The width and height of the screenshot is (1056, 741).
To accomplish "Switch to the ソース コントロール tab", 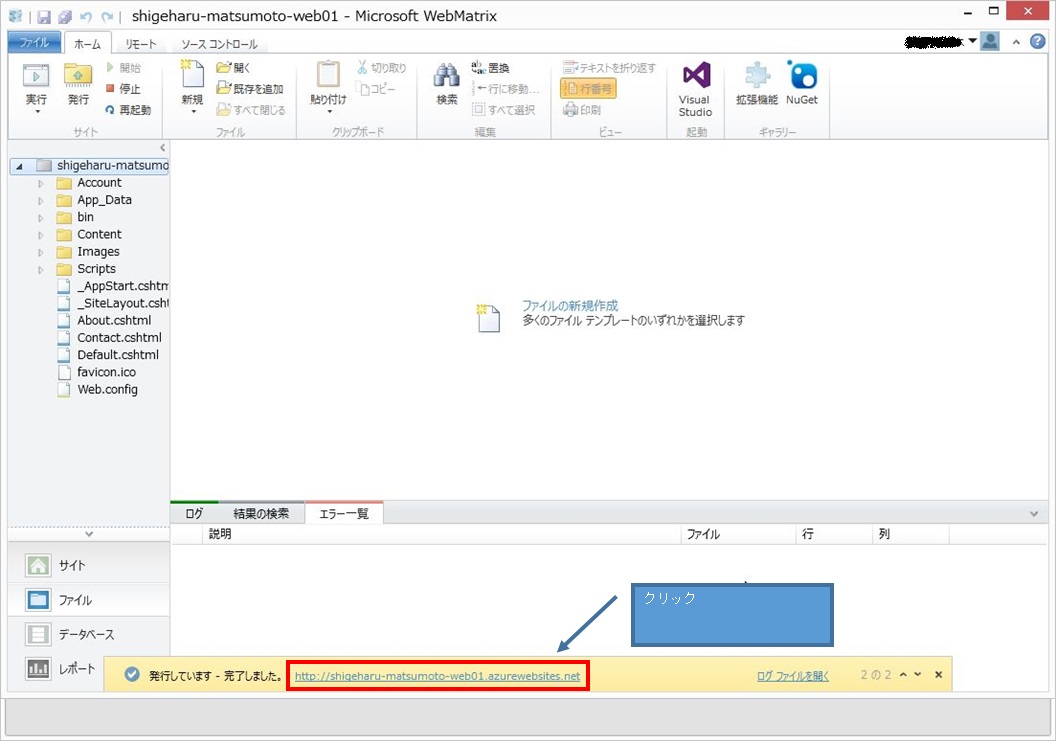I will tap(219, 44).
